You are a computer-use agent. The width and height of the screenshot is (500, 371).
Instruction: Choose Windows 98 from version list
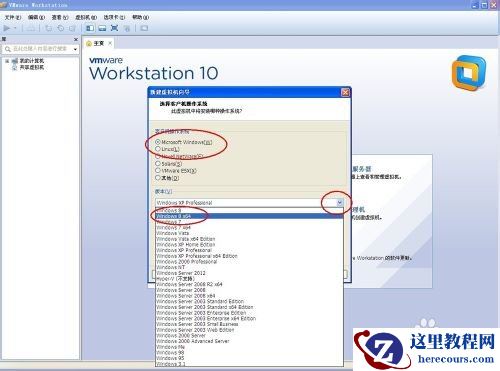(x=249, y=352)
